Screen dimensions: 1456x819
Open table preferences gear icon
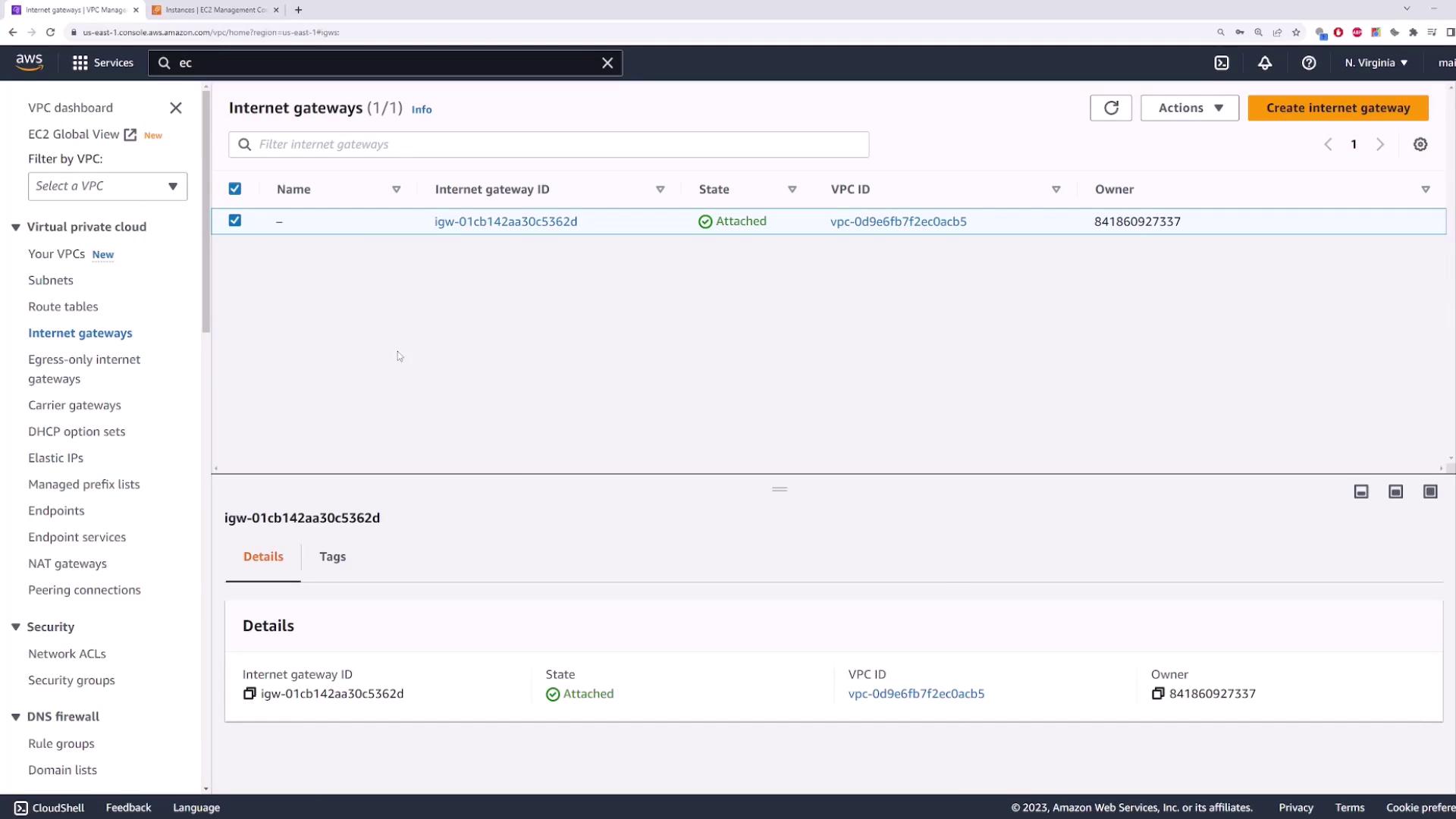[1420, 144]
